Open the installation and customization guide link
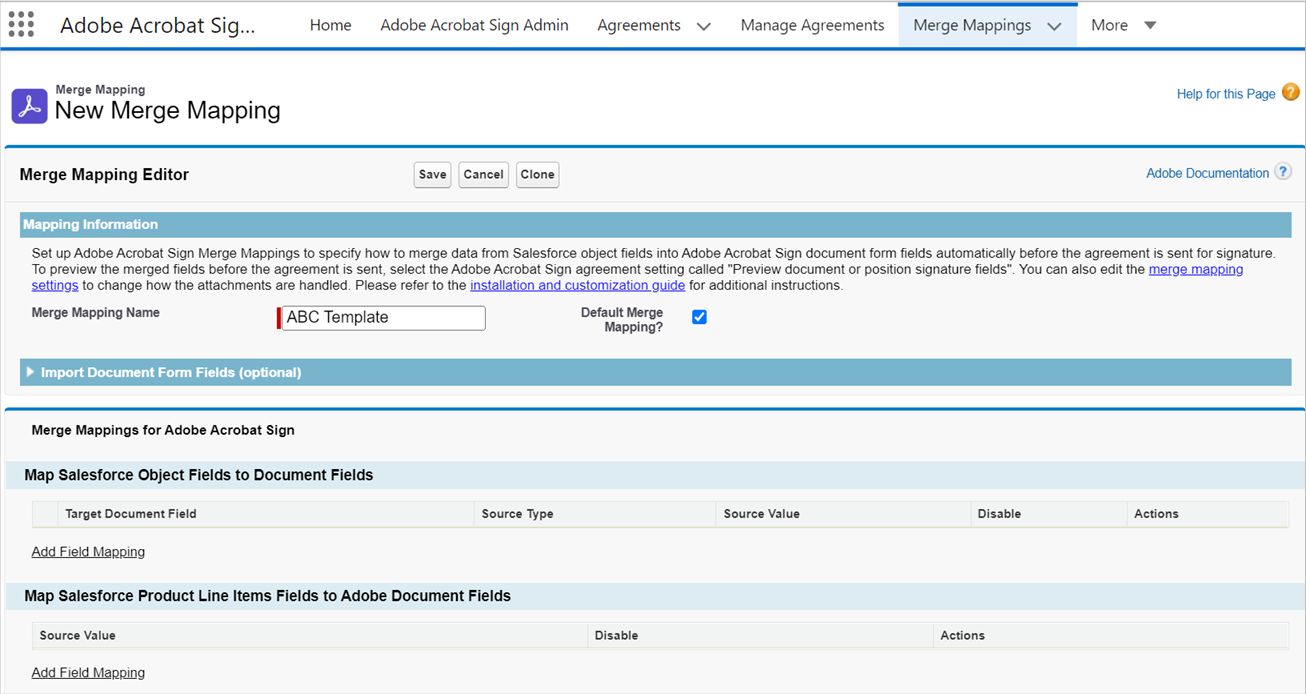The image size is (1306, 694). pos(577,285)
